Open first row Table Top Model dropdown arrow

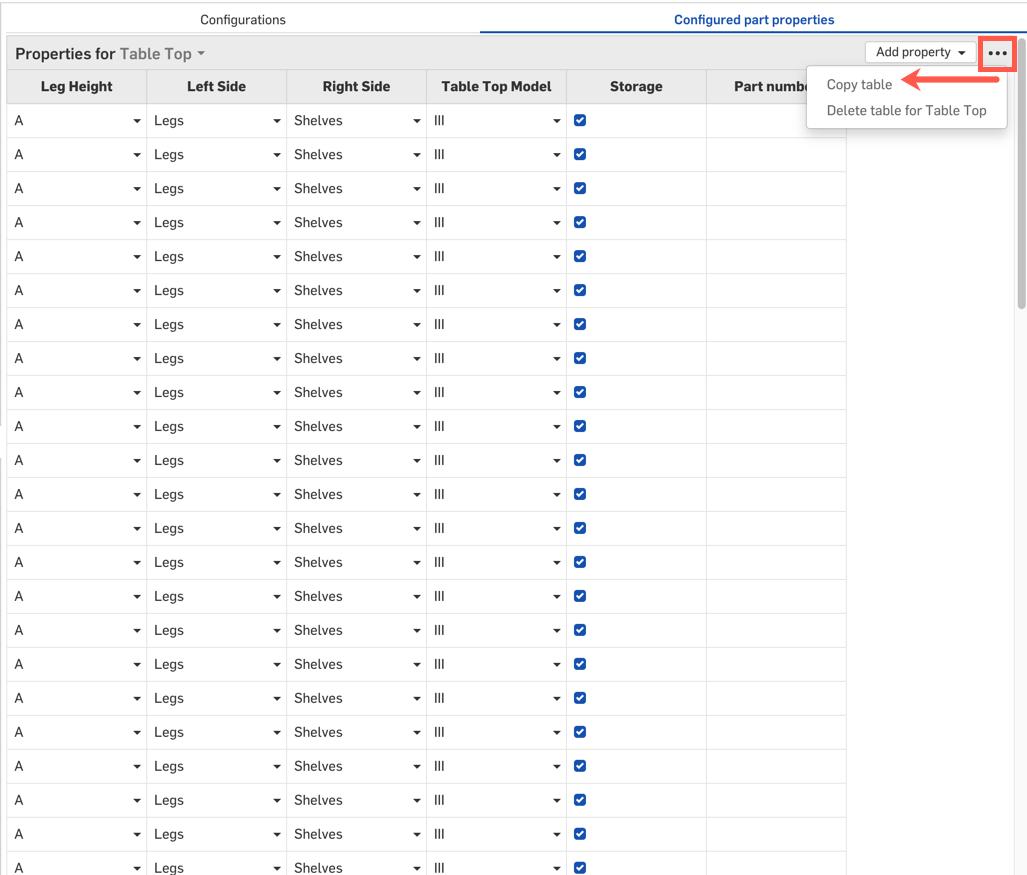pyautogui.click(x=557, y=121)
